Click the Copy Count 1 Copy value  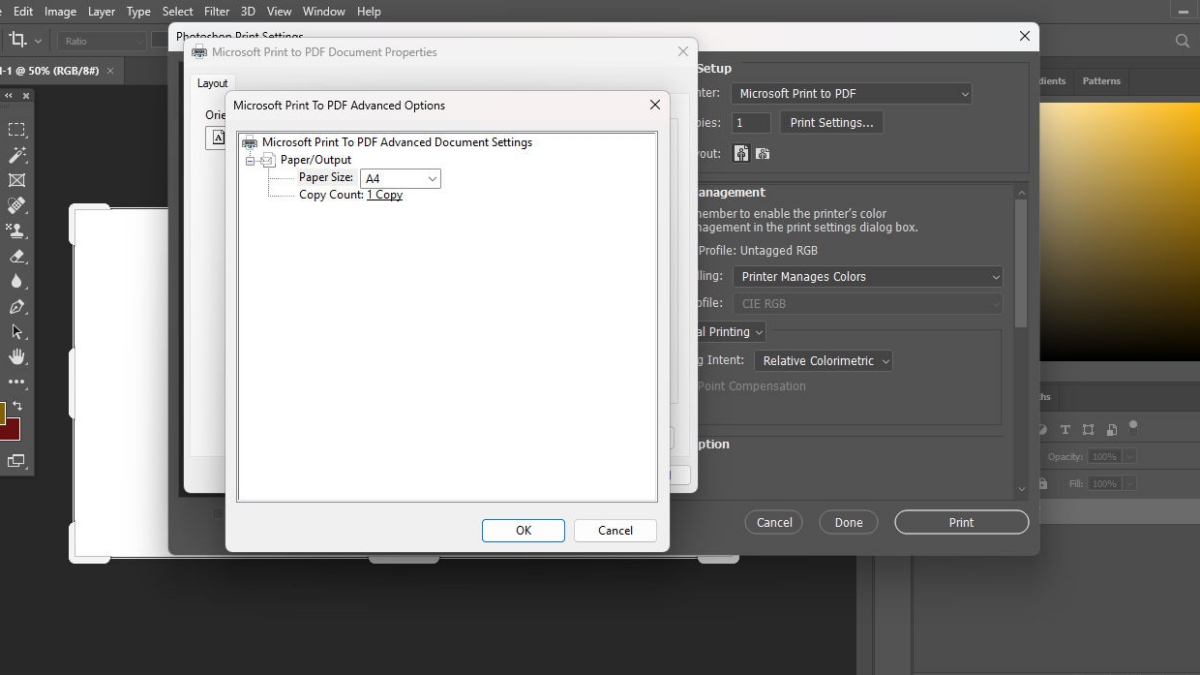pos(384,195)
